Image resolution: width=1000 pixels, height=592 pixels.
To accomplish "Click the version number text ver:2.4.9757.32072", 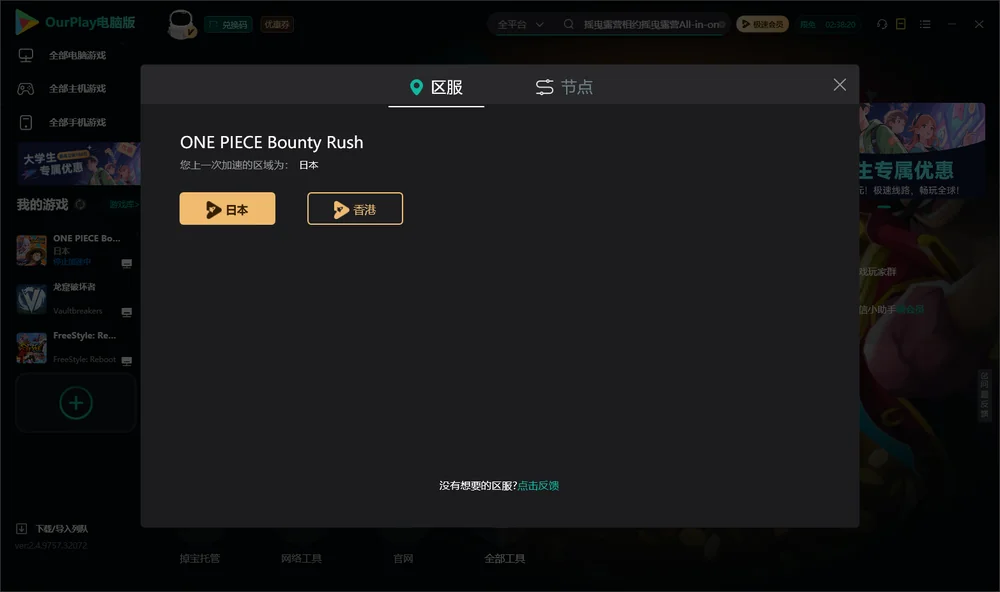I will click(x=51, y=546).
